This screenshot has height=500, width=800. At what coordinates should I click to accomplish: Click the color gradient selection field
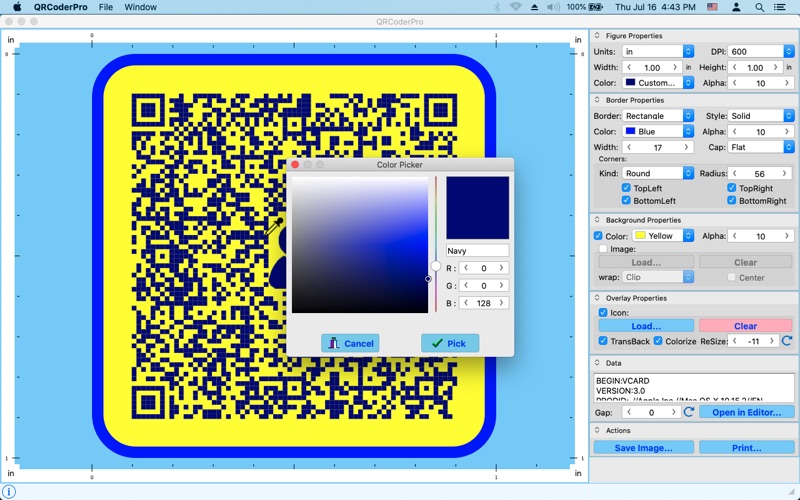point(360,244)
